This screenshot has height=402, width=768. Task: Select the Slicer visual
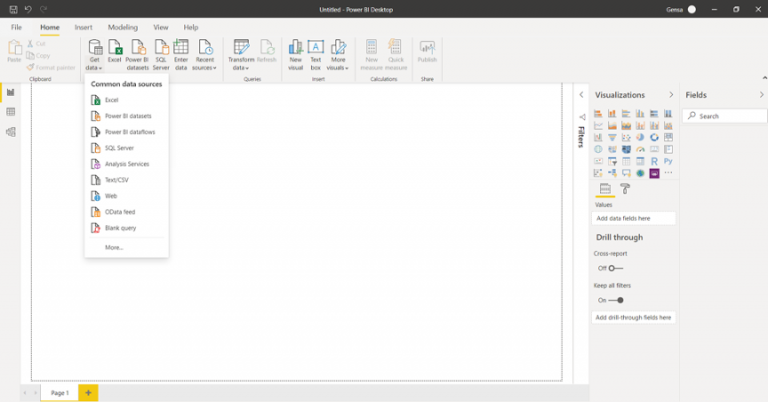coord(612,161)
